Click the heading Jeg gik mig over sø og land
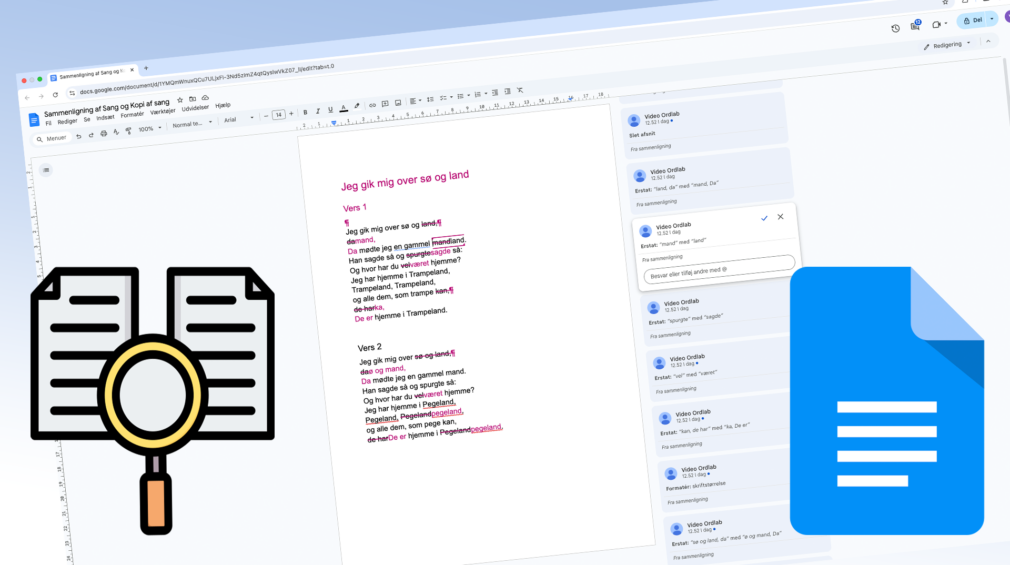 405,180
